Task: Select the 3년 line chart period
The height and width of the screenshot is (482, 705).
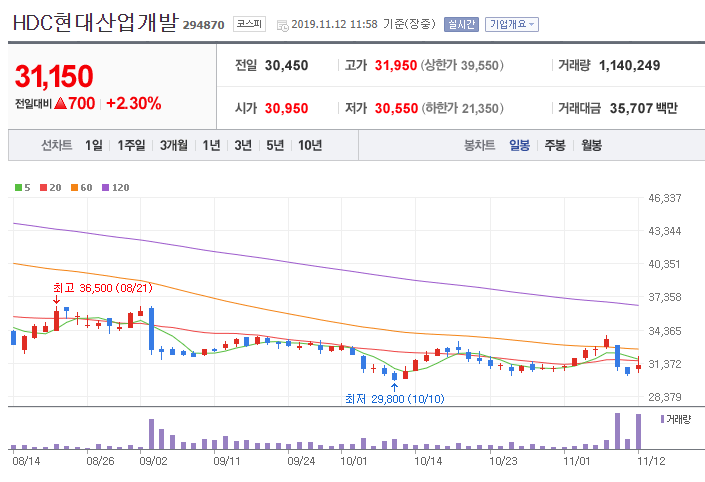Action: pyautogui.click(x=243, y=145)
